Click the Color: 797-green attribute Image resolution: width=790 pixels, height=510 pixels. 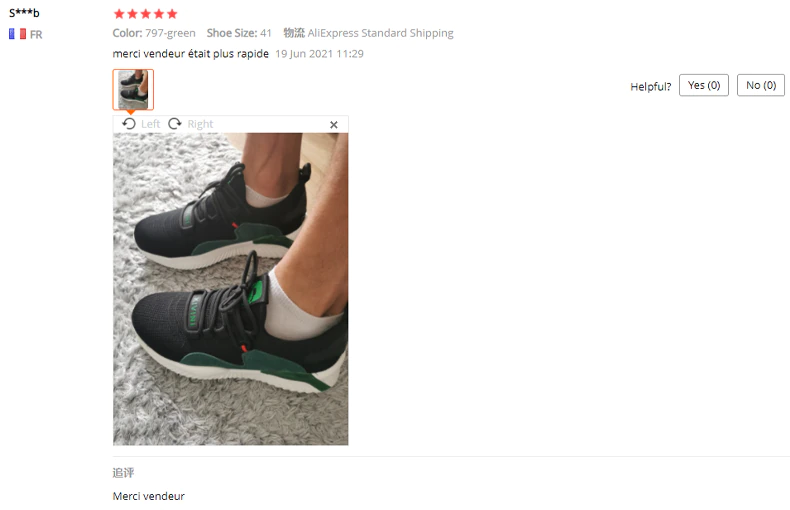click(x=154, y=33)
